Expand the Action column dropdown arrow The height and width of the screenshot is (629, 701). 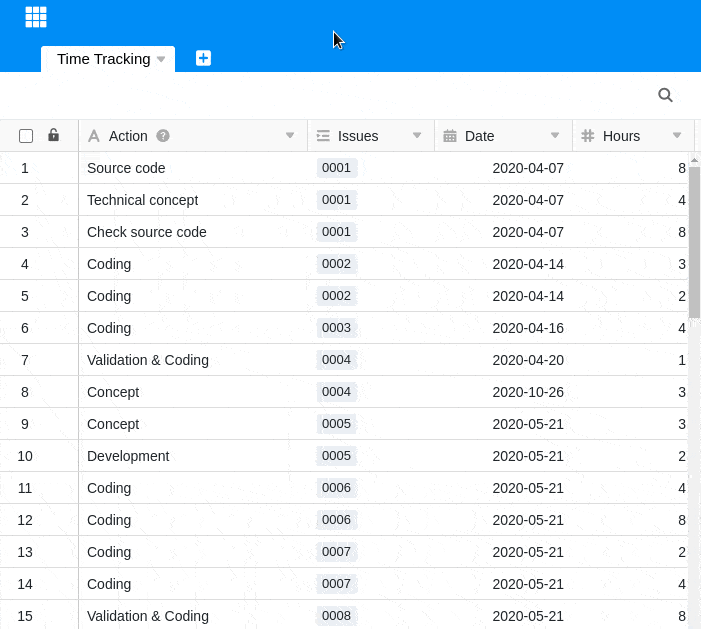coord(290,136)
